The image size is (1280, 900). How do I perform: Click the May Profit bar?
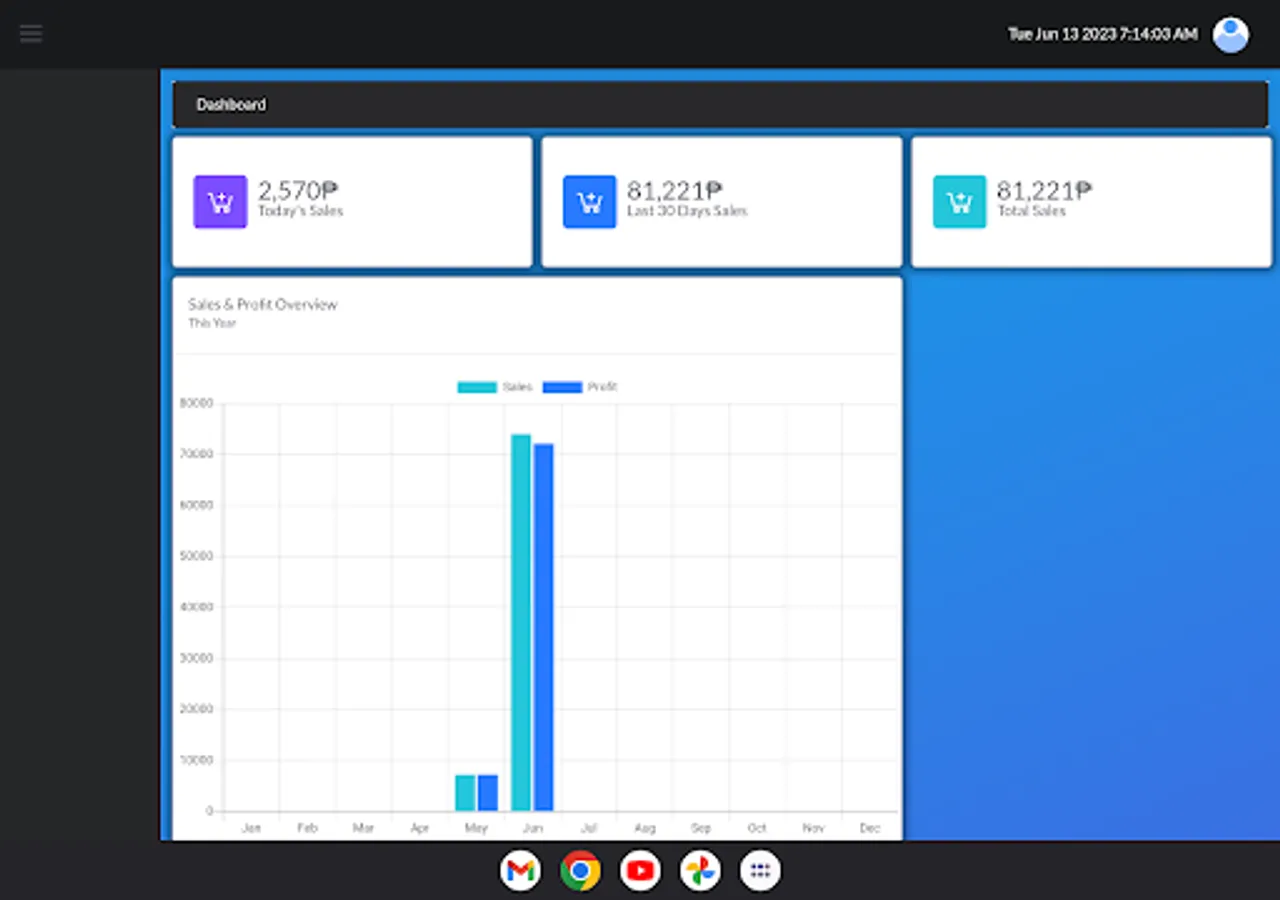(487, 793)
